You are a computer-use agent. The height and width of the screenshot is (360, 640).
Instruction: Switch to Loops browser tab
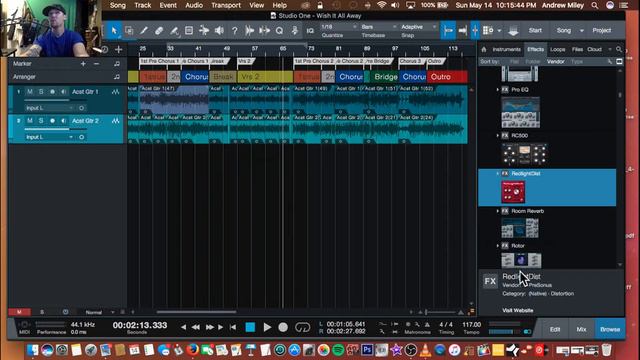(x=558, y=49)
